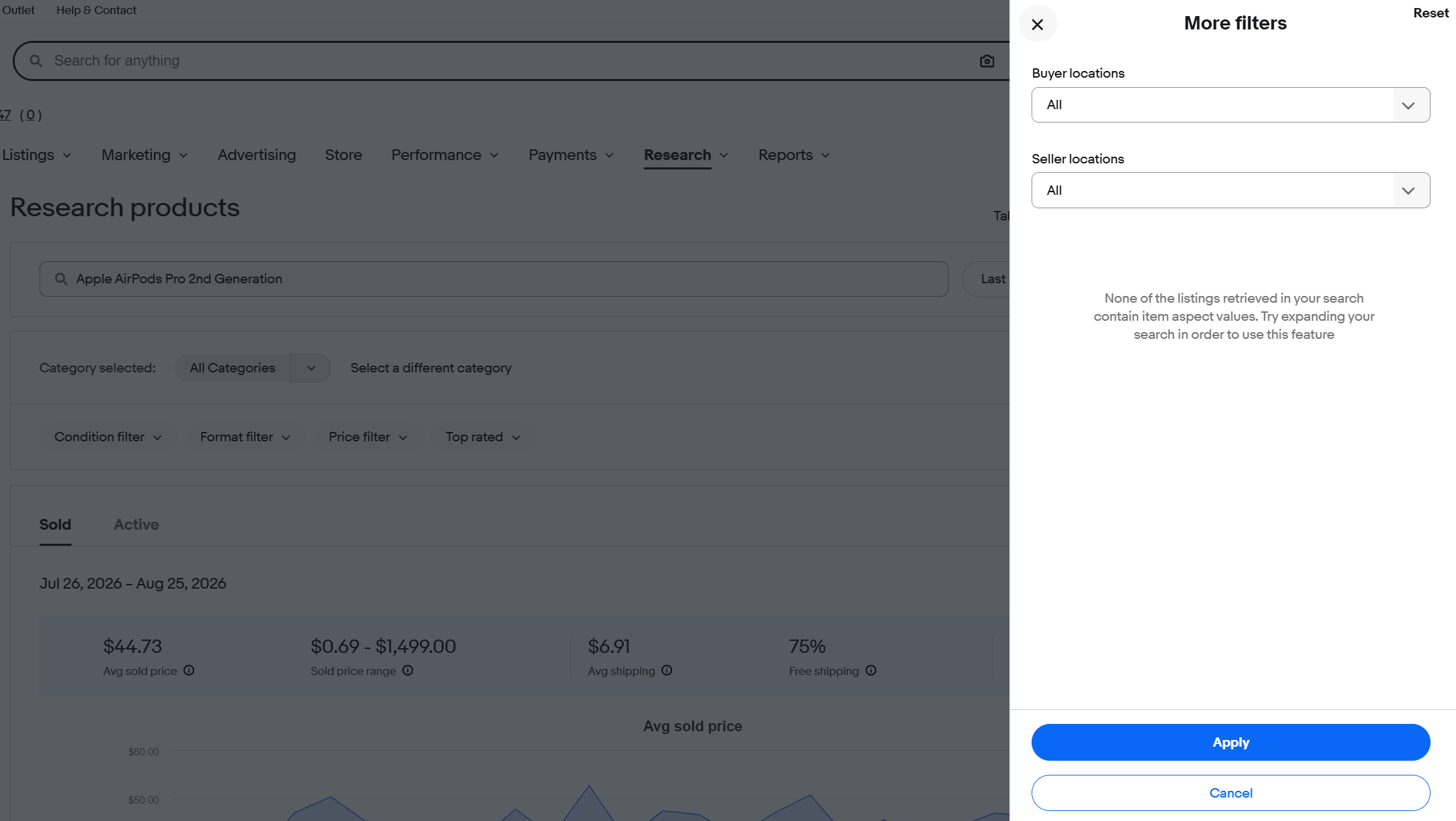The width and height of the screenshot is (1456, 821).
Task: Click the camera image search icon
Action: click(987, 61)
